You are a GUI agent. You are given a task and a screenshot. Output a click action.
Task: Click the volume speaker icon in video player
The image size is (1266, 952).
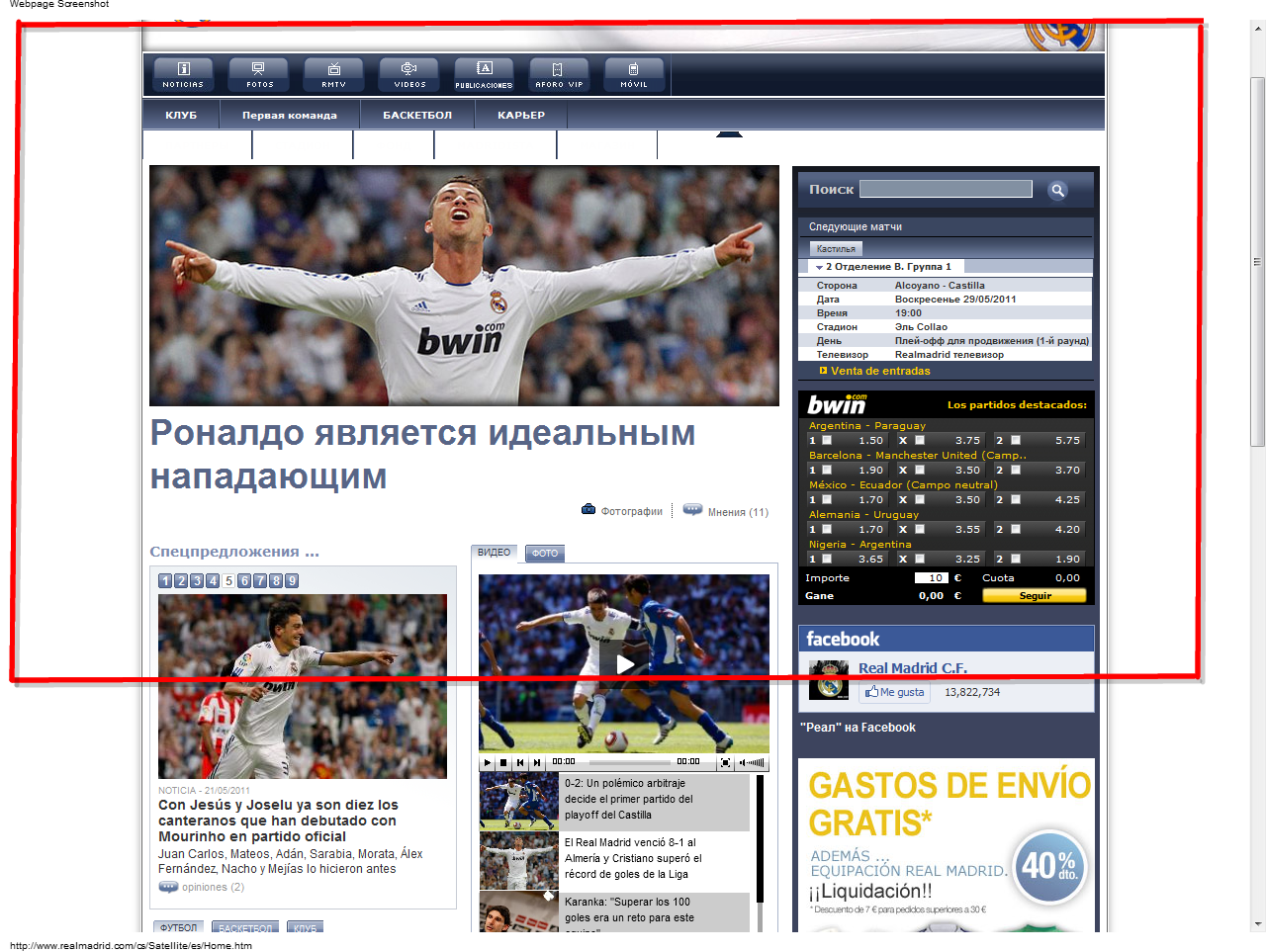tap(743, 762)
